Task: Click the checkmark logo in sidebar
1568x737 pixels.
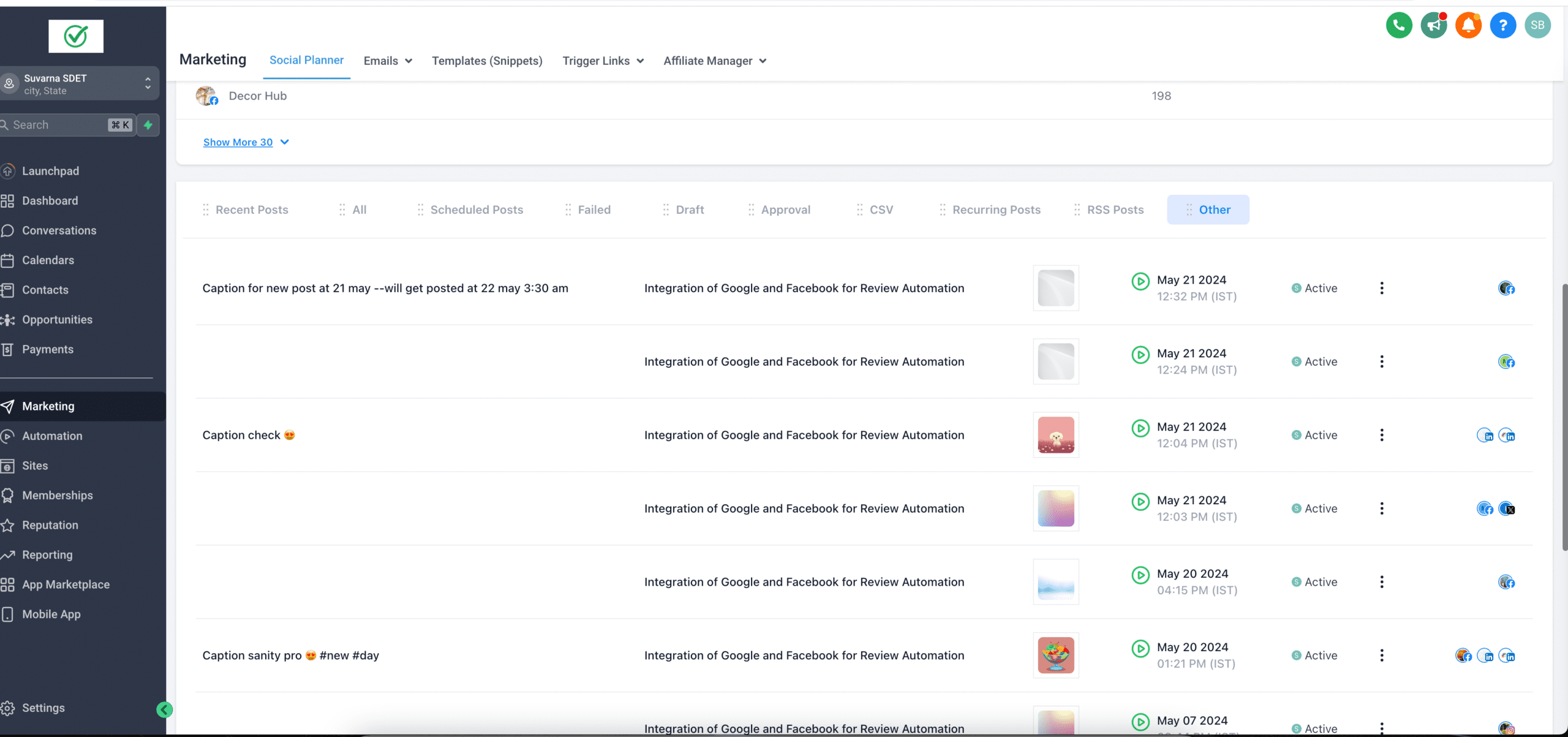Action: click(x=76, y=36)
